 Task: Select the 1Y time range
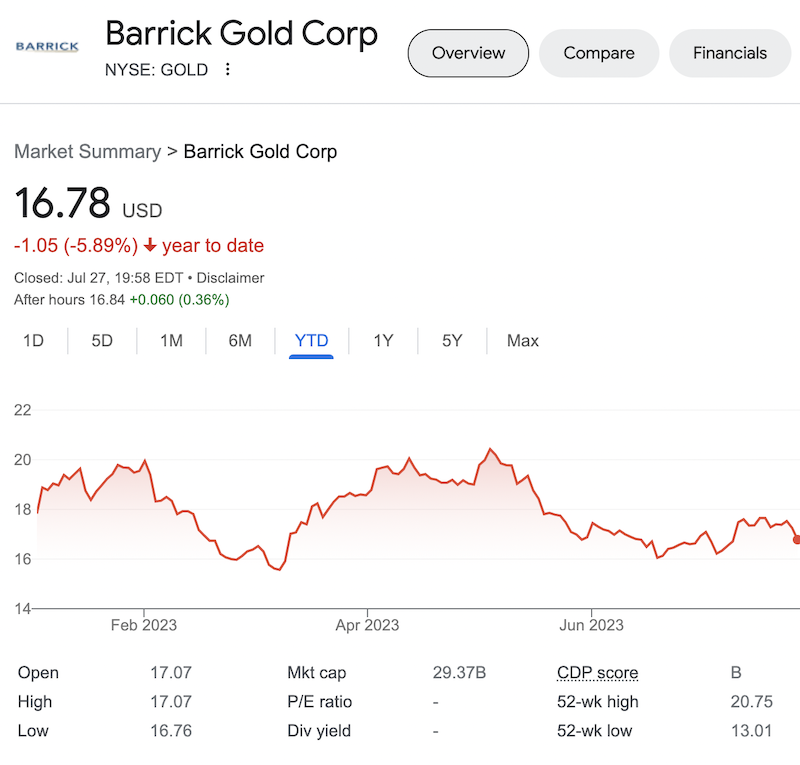point(383,340)
